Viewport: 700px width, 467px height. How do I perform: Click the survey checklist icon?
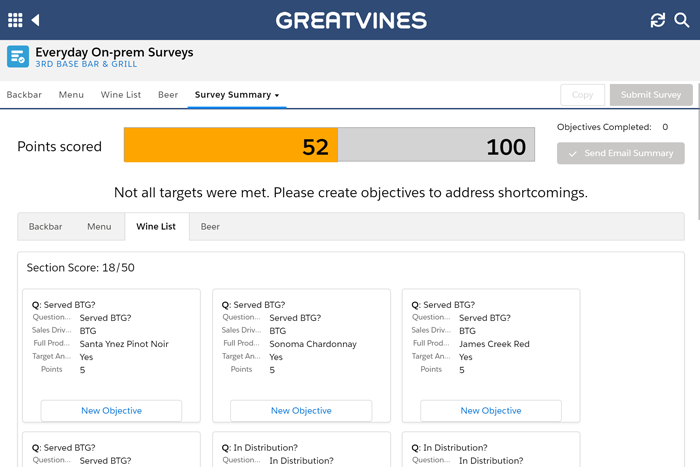[18, 57]
